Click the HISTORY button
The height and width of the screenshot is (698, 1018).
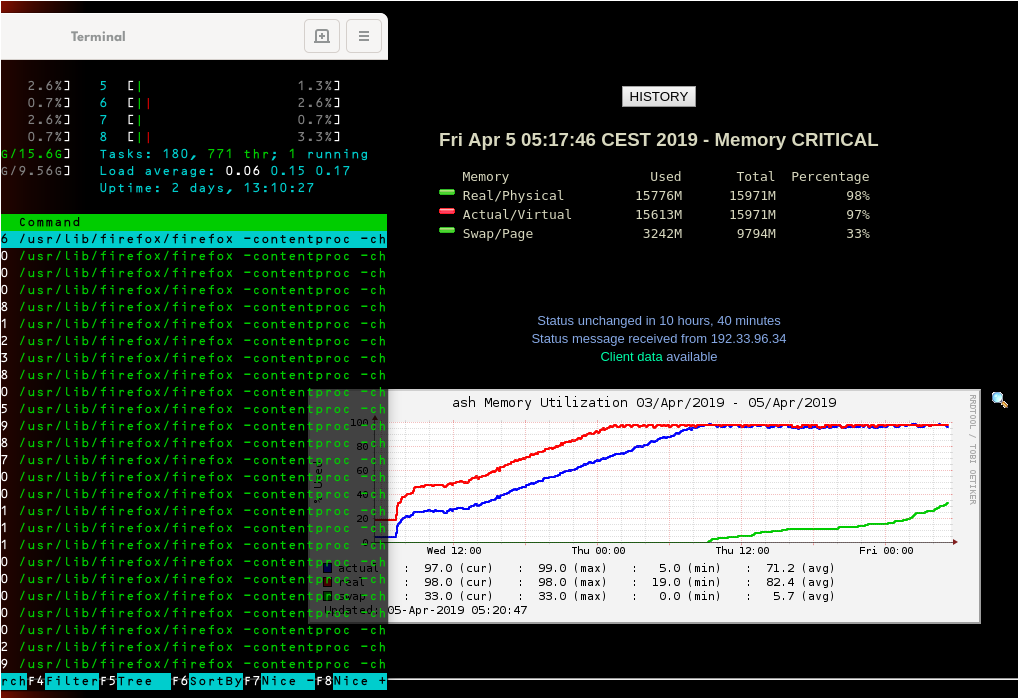[x=658, y=97]
